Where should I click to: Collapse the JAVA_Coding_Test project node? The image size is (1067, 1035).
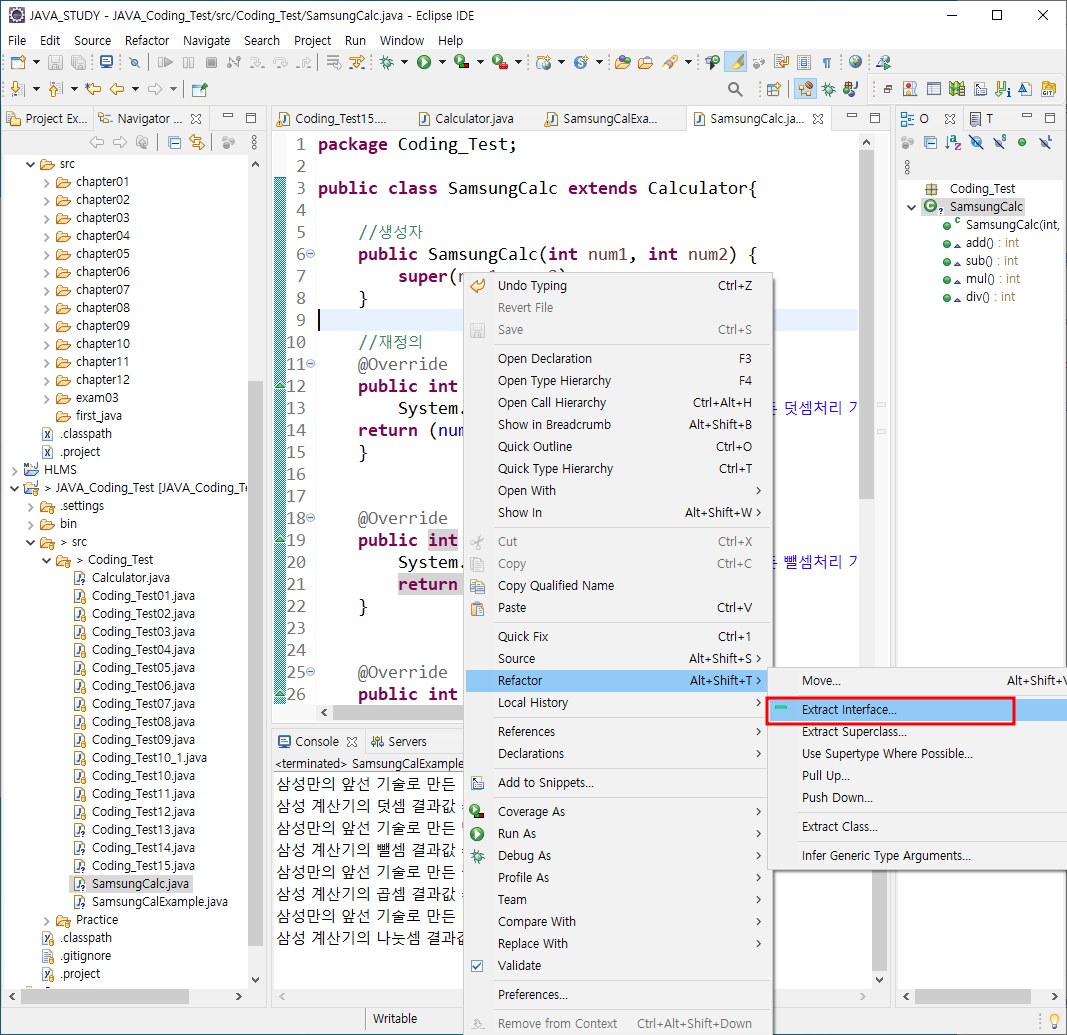pos(14,488)
